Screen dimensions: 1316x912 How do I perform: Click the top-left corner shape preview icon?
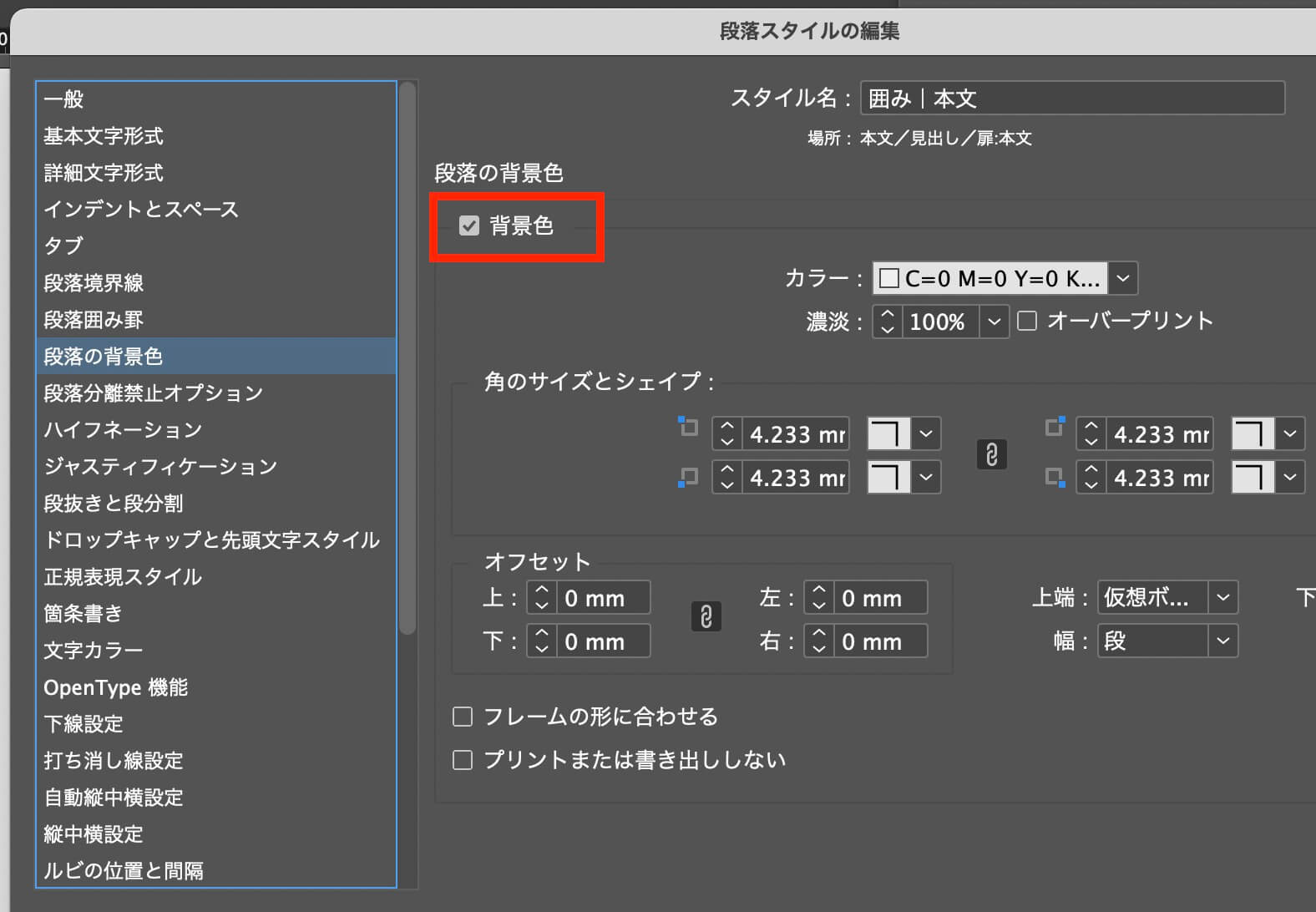click(888, 434)
